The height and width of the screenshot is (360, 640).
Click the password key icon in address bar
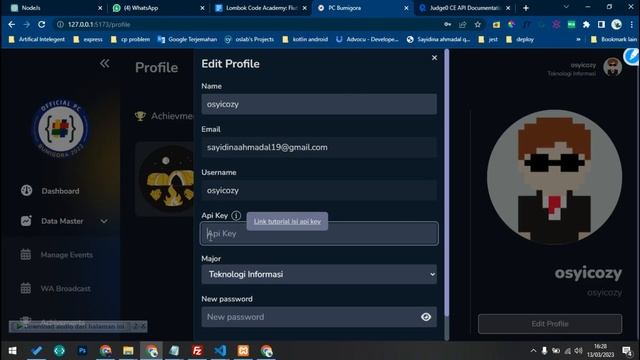448,24
